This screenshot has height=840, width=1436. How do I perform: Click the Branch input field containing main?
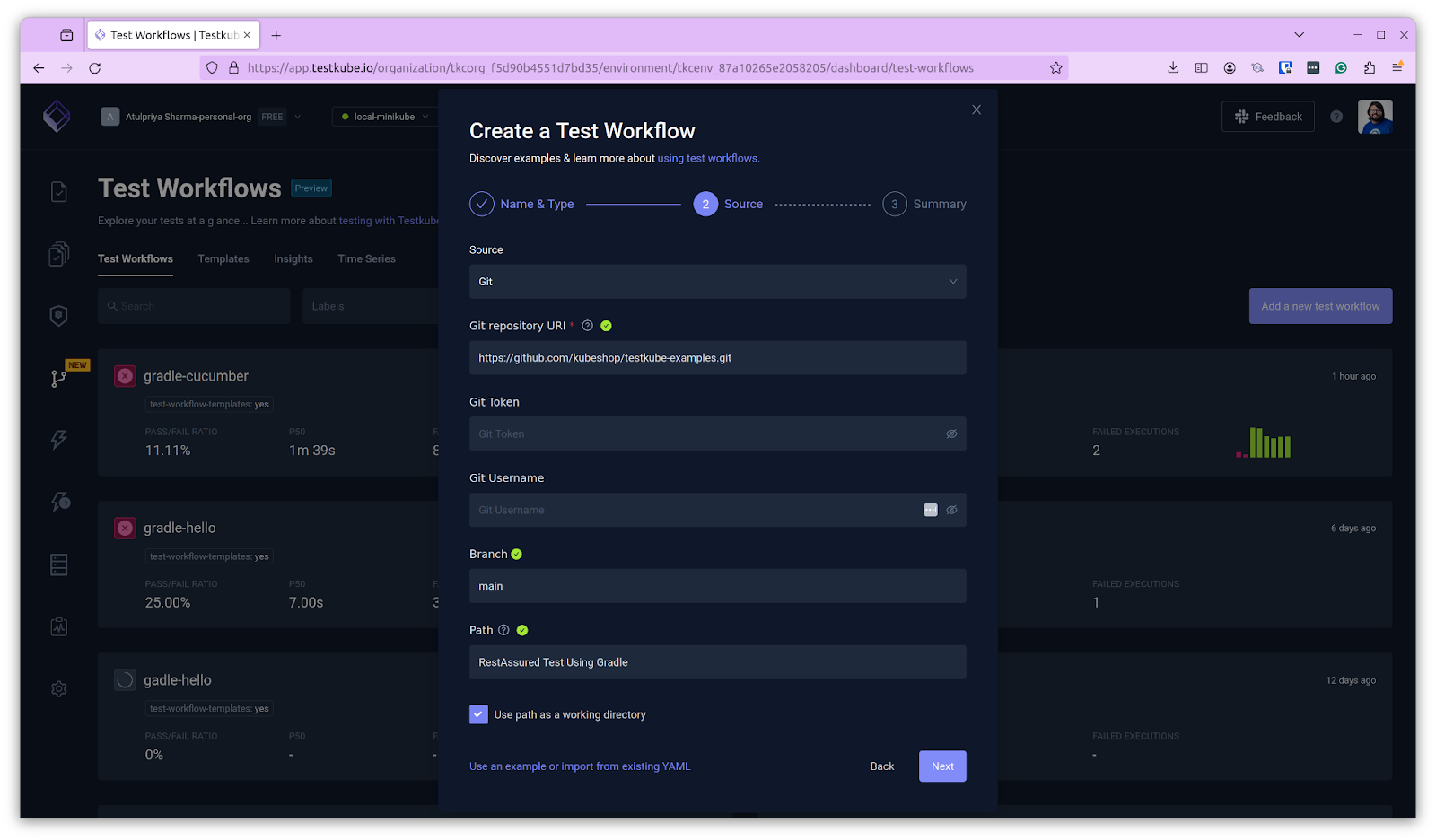click(x=717, y=586)
